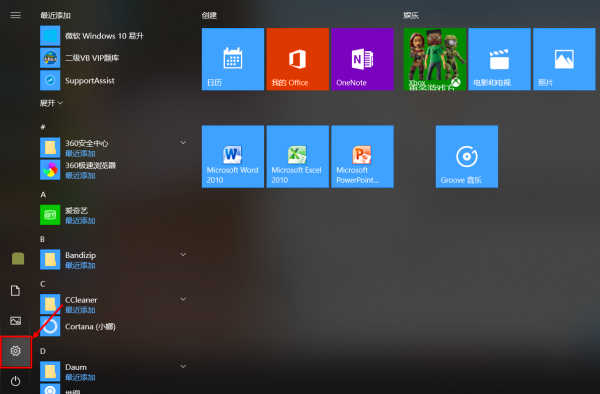Open Documents icon in Start sidebar
This screenshot has width=600, height=394.
tap(15, 290)
